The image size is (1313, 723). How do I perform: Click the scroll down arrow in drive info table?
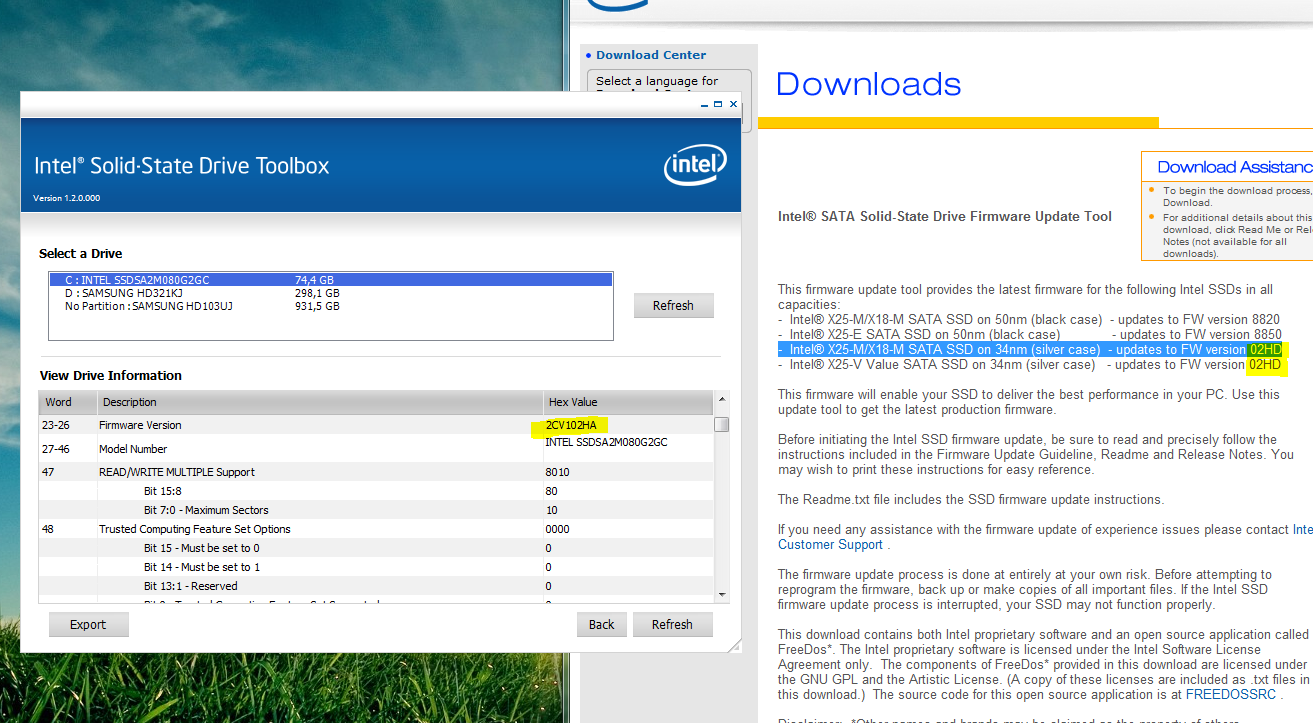click(x=722, y=595)
